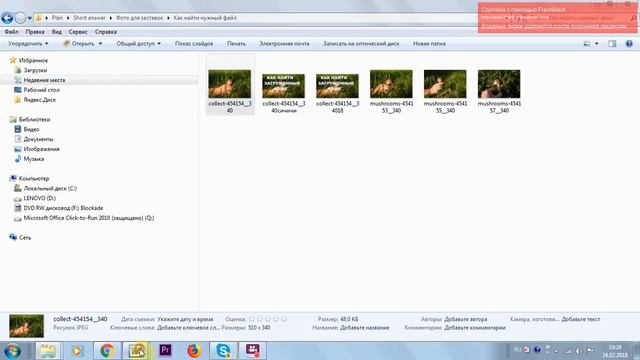Open Google Chrome from taskbar
640x360 pixels.
[x=107, y=351]
